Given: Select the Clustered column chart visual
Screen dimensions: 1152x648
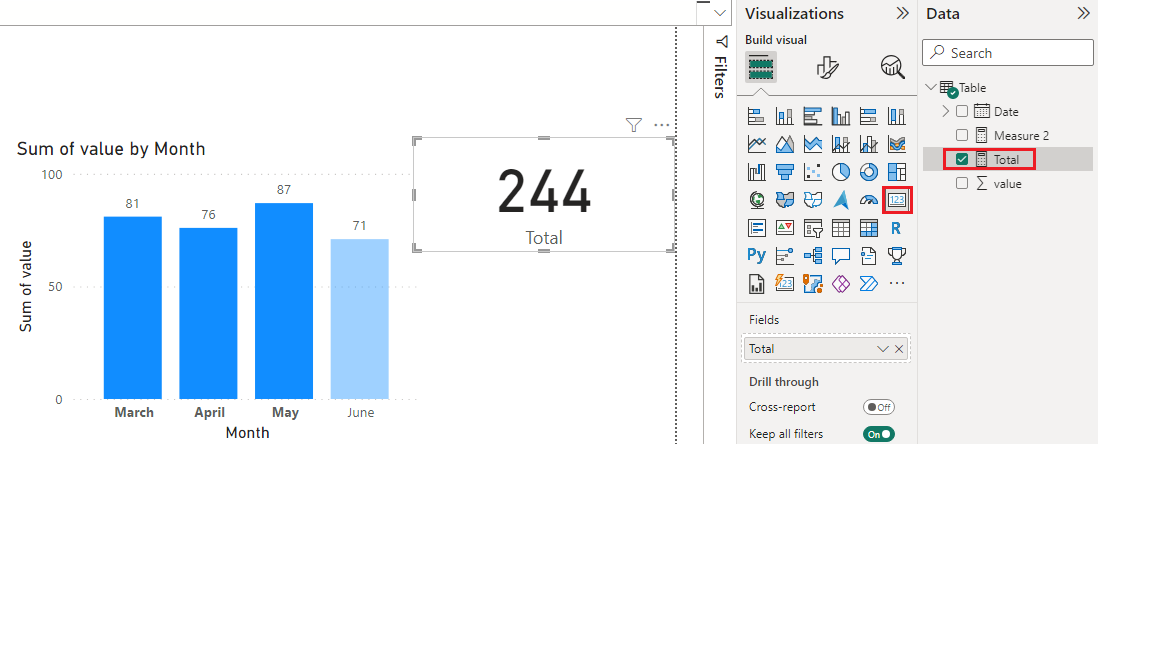Looking at the screenshot, I should pos(840,116).
